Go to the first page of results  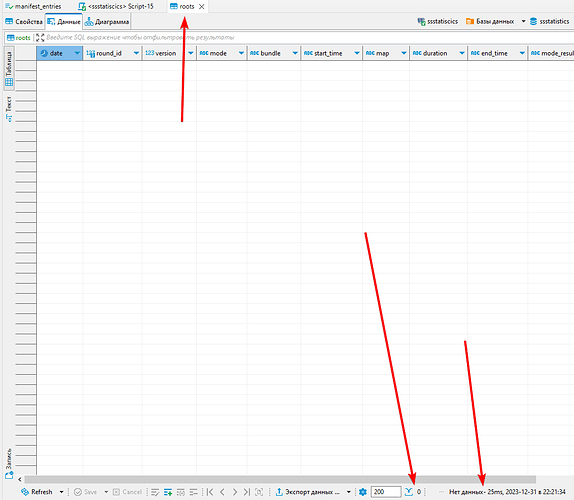[210, 492]
